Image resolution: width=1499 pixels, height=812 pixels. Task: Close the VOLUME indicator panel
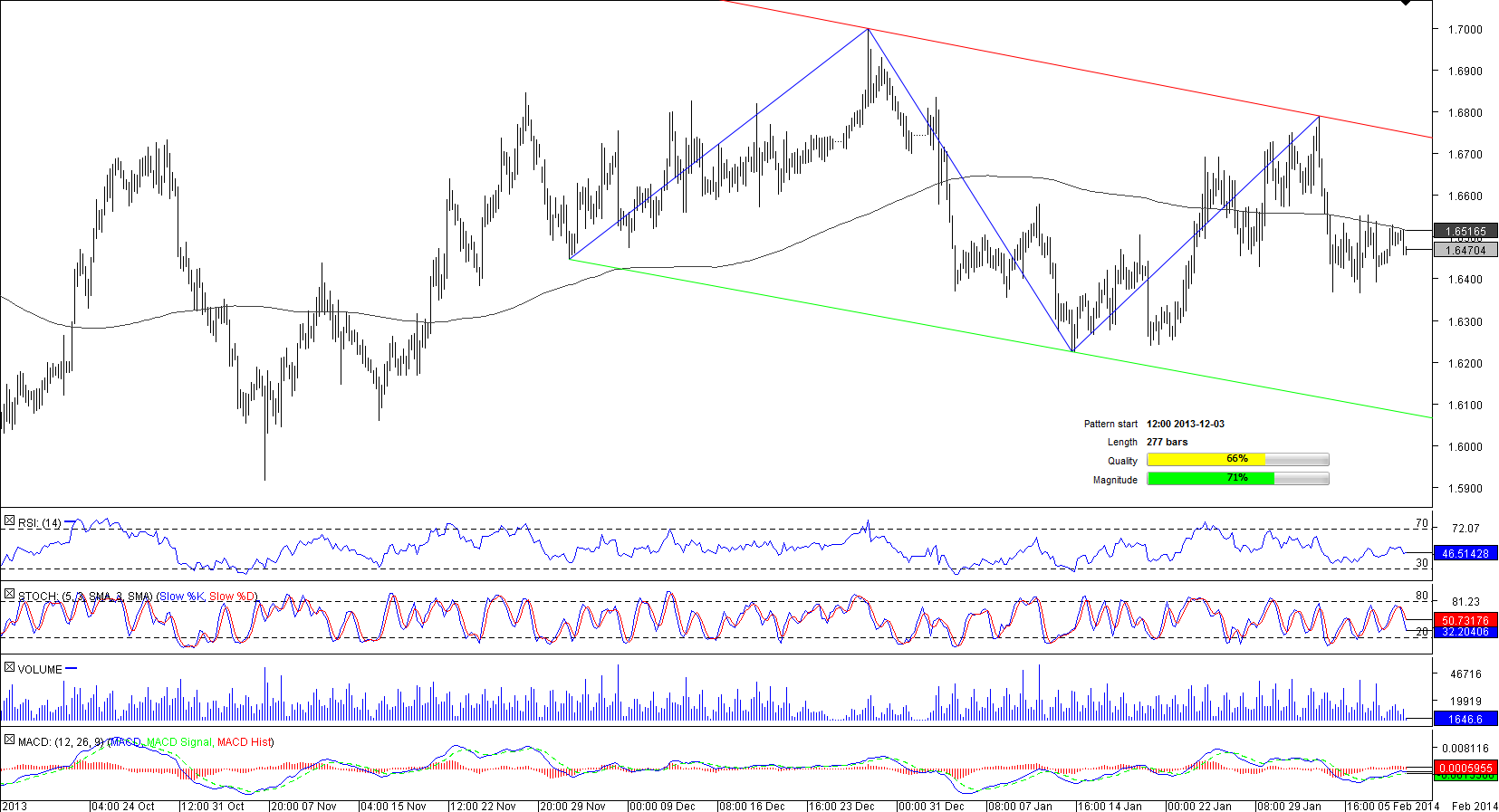[9, 668]
